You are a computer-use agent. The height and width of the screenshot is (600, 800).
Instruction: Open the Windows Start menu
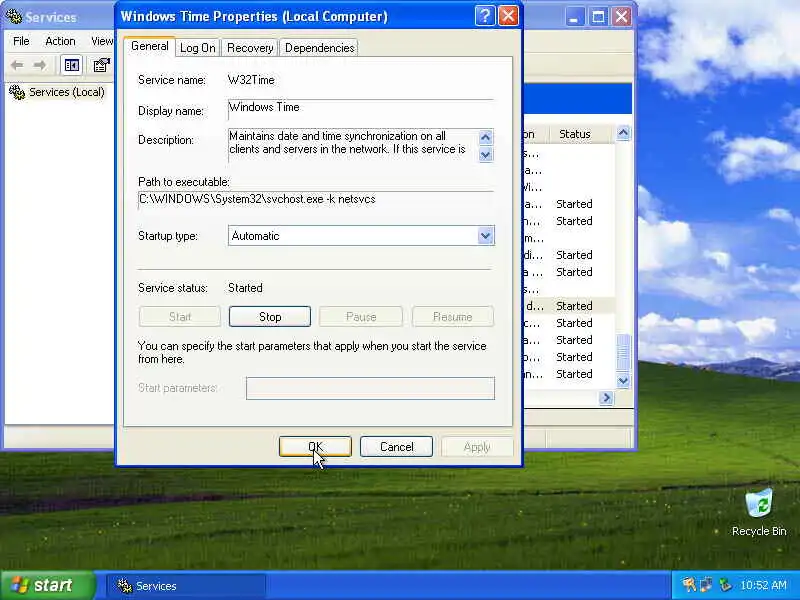tap(47, 585)
